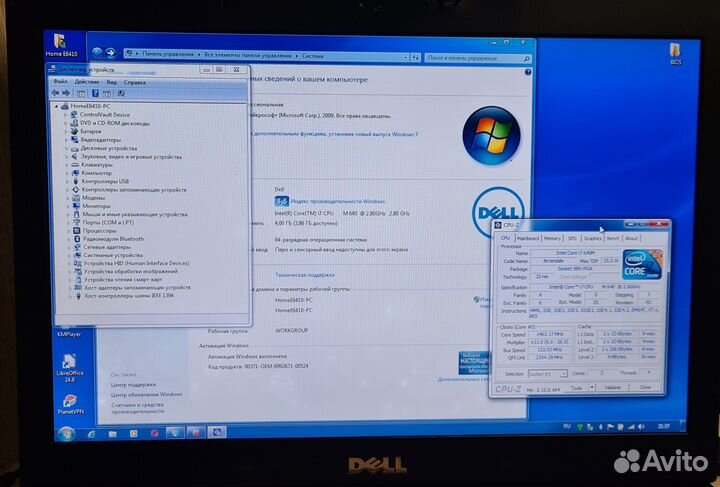
Task: Click the volume speaker icon in system tray
Action: (x=641, y=427)
